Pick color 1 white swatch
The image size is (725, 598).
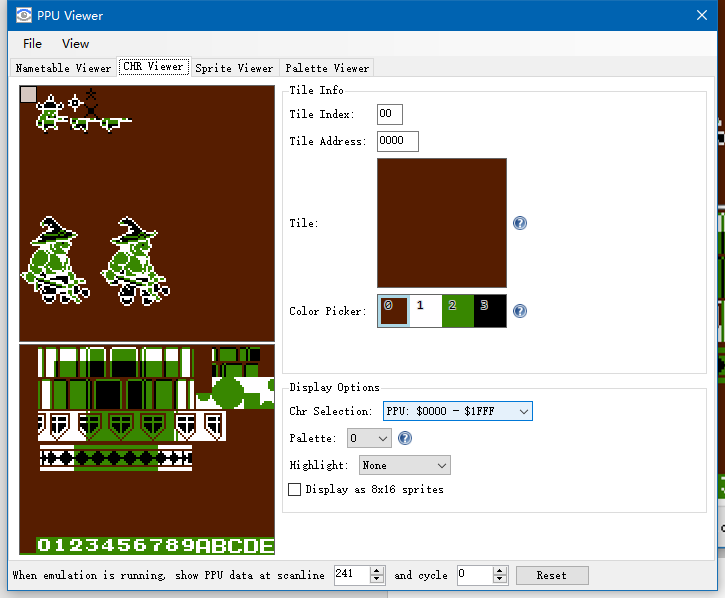click(426, 311)
